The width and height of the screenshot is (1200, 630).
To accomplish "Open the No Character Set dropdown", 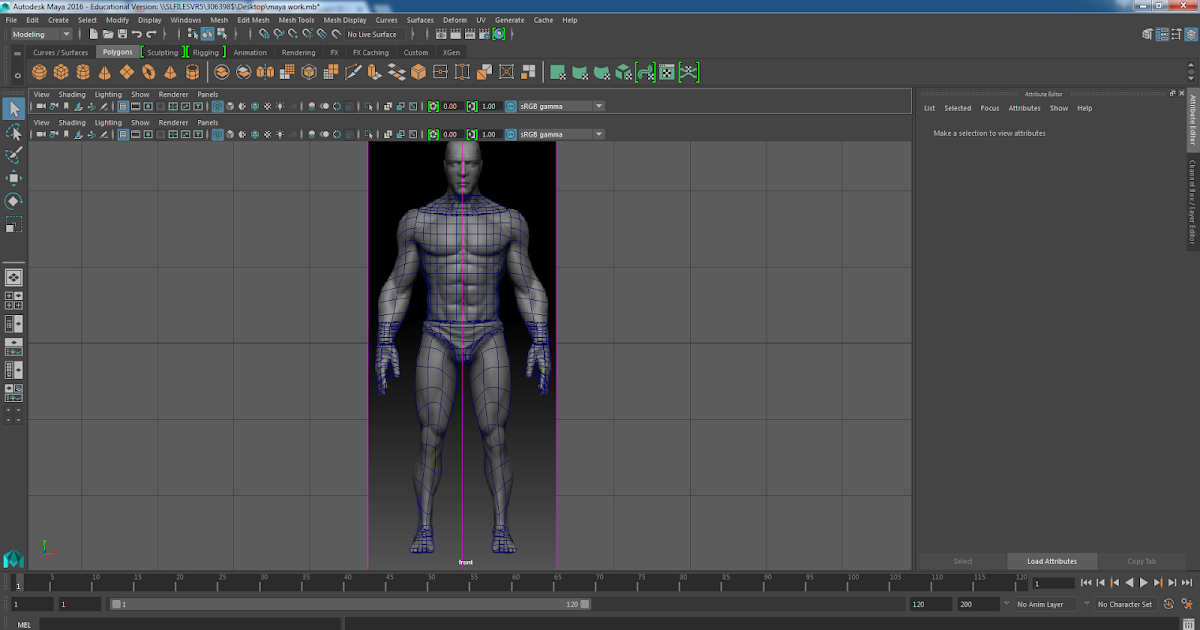I will [1124, 604].
